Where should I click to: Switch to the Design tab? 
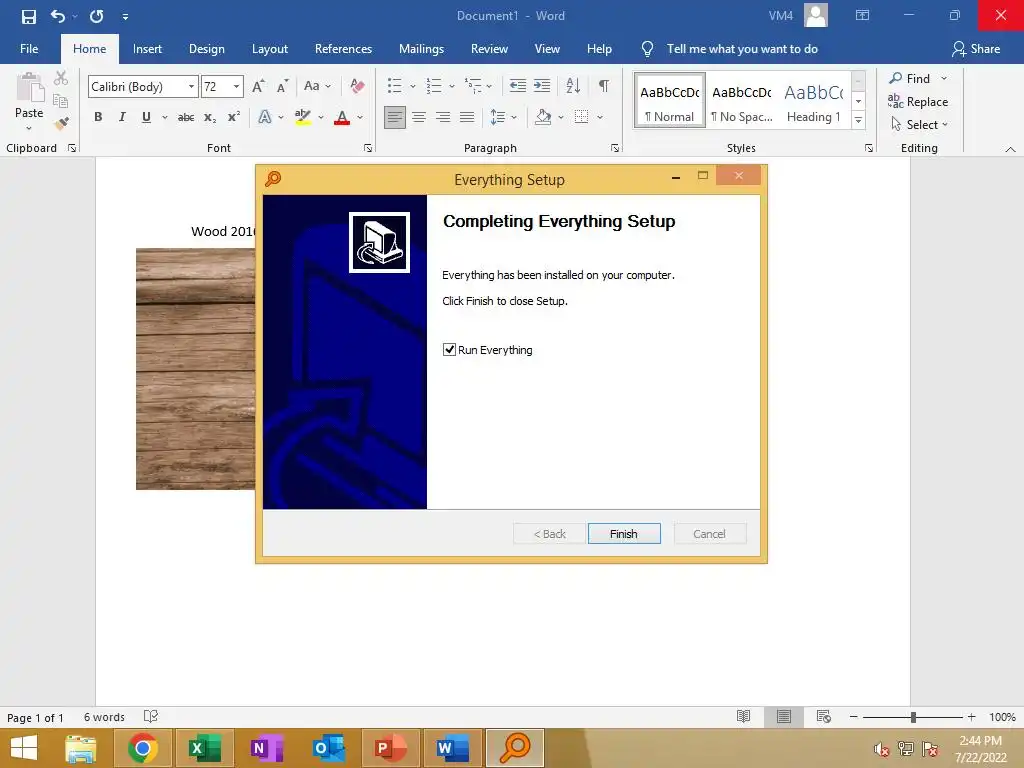click(x=206, y=49)
